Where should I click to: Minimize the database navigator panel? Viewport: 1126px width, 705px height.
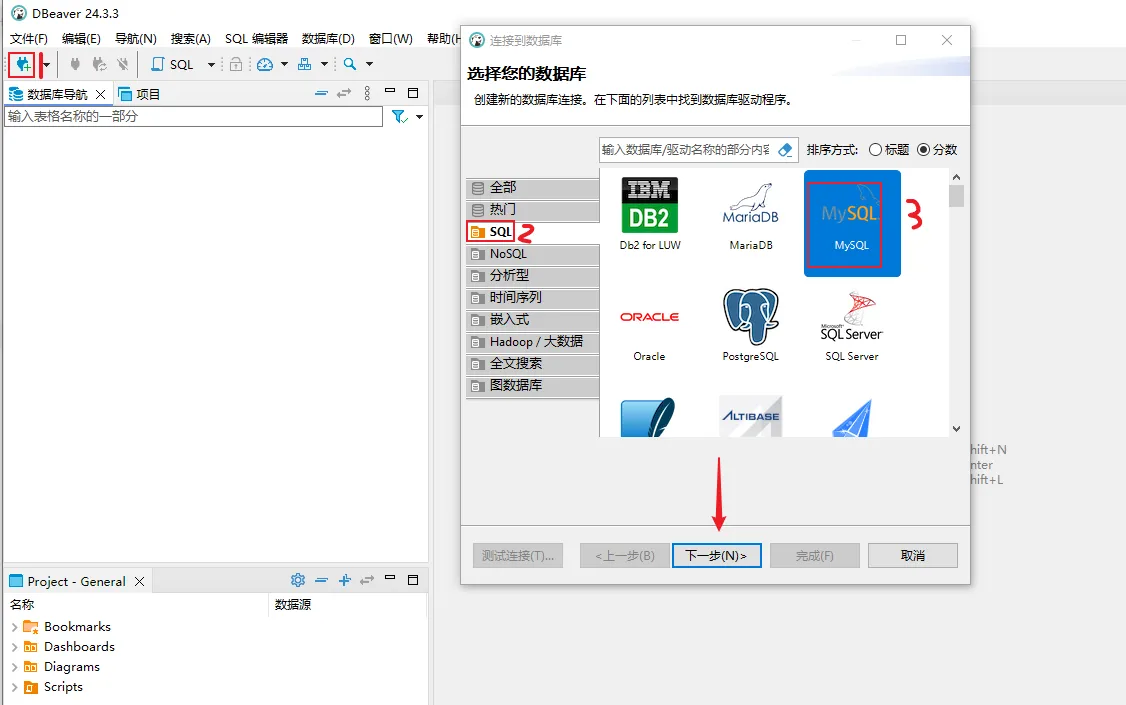pyautogui.click(x=390, y=92)
